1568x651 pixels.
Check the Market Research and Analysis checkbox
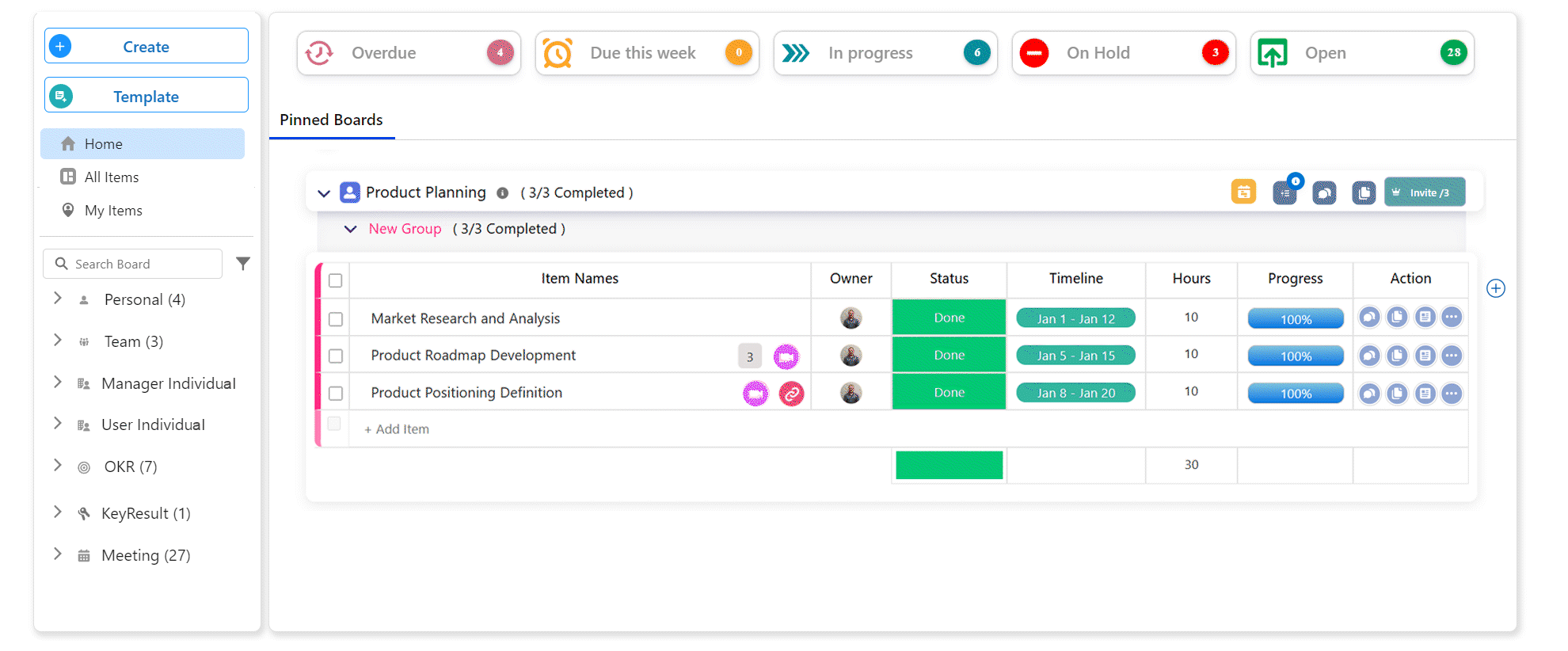click(x=336, y=319)
